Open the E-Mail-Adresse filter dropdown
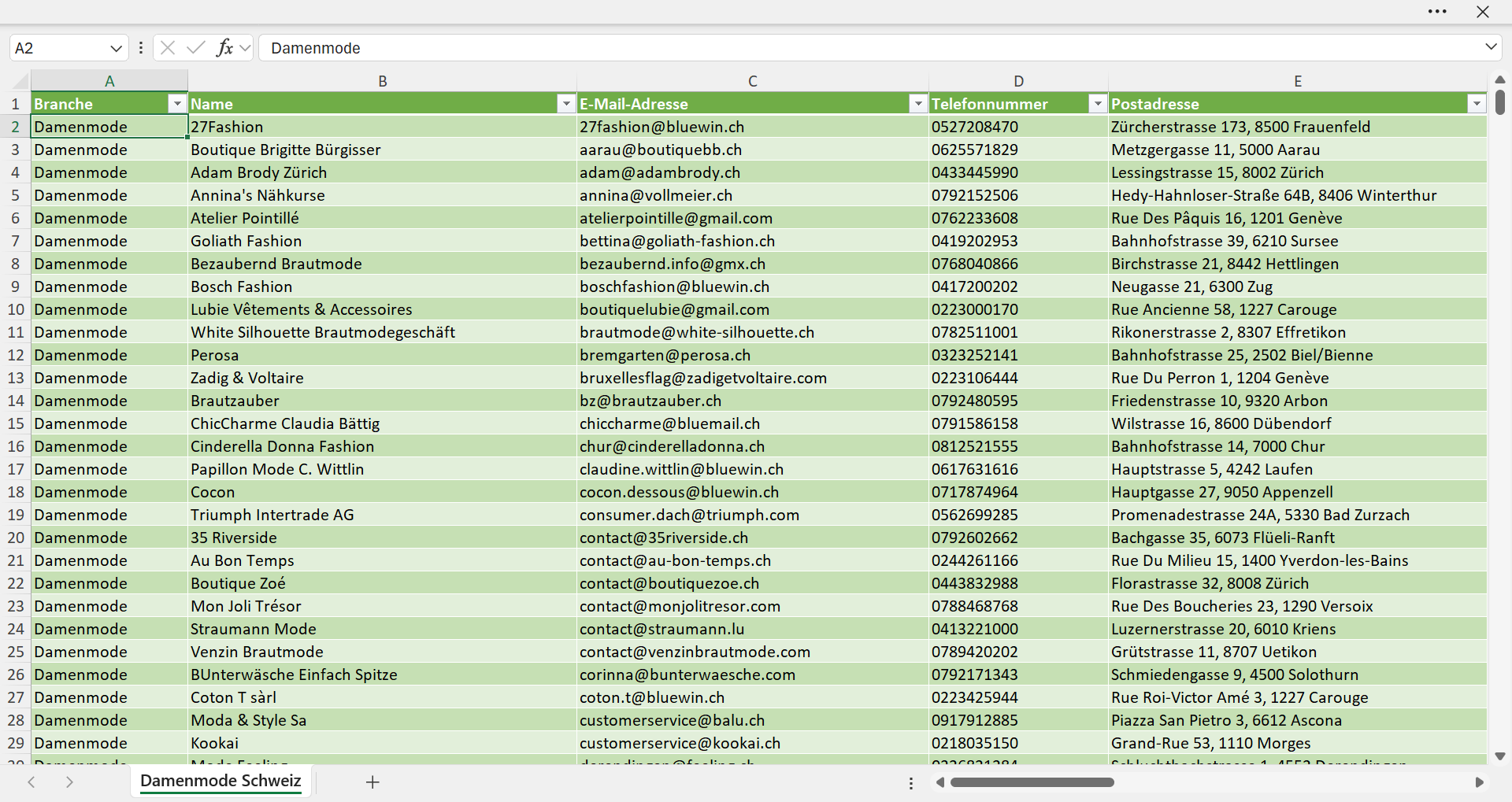Screen dimensions: 1512x802 point(917,104)
